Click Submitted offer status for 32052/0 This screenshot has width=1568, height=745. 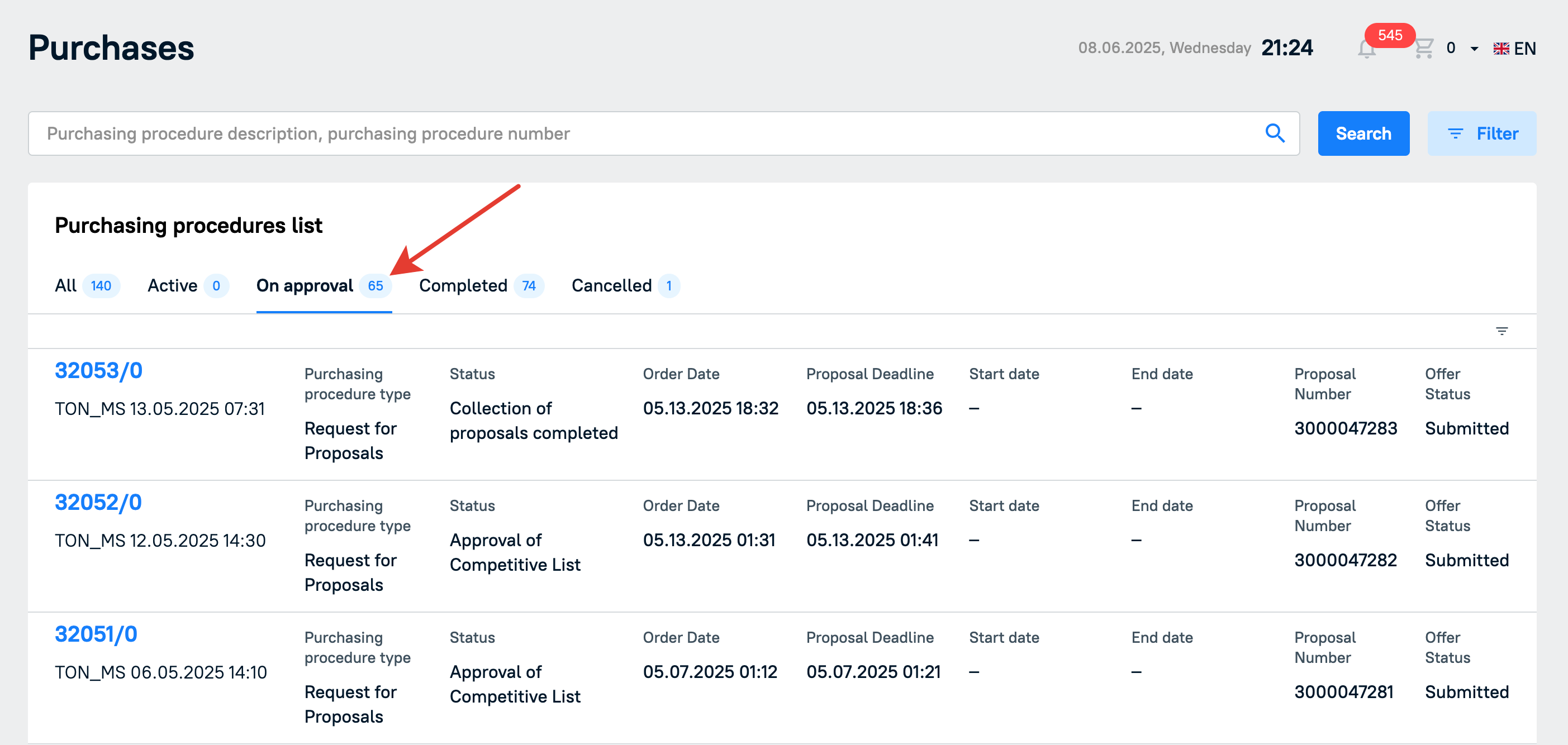click(x=1466, y=560)
